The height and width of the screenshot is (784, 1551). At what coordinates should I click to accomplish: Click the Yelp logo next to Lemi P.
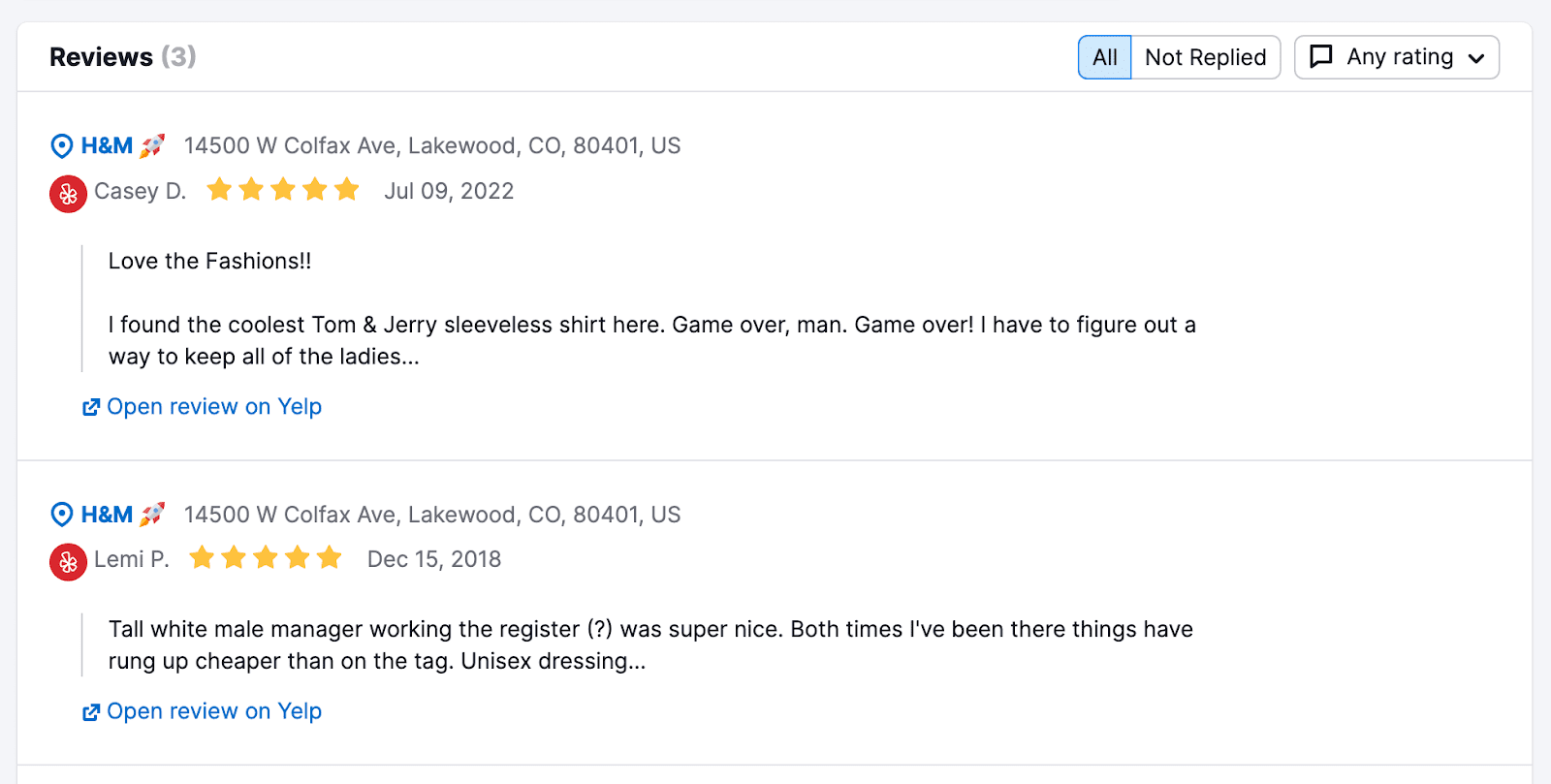[68, 562]
